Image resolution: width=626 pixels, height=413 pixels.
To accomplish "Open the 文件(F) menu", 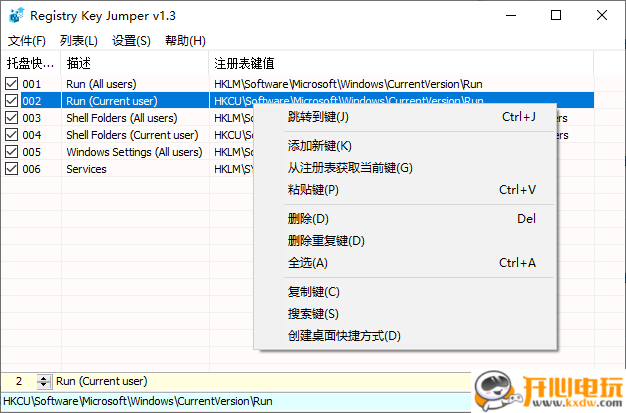I will point(27,41).
